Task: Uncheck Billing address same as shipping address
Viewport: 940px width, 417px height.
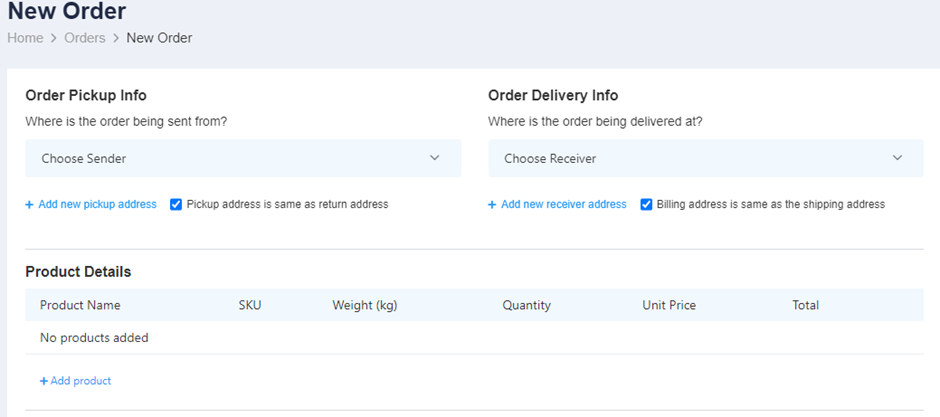Action: (646, 205)
